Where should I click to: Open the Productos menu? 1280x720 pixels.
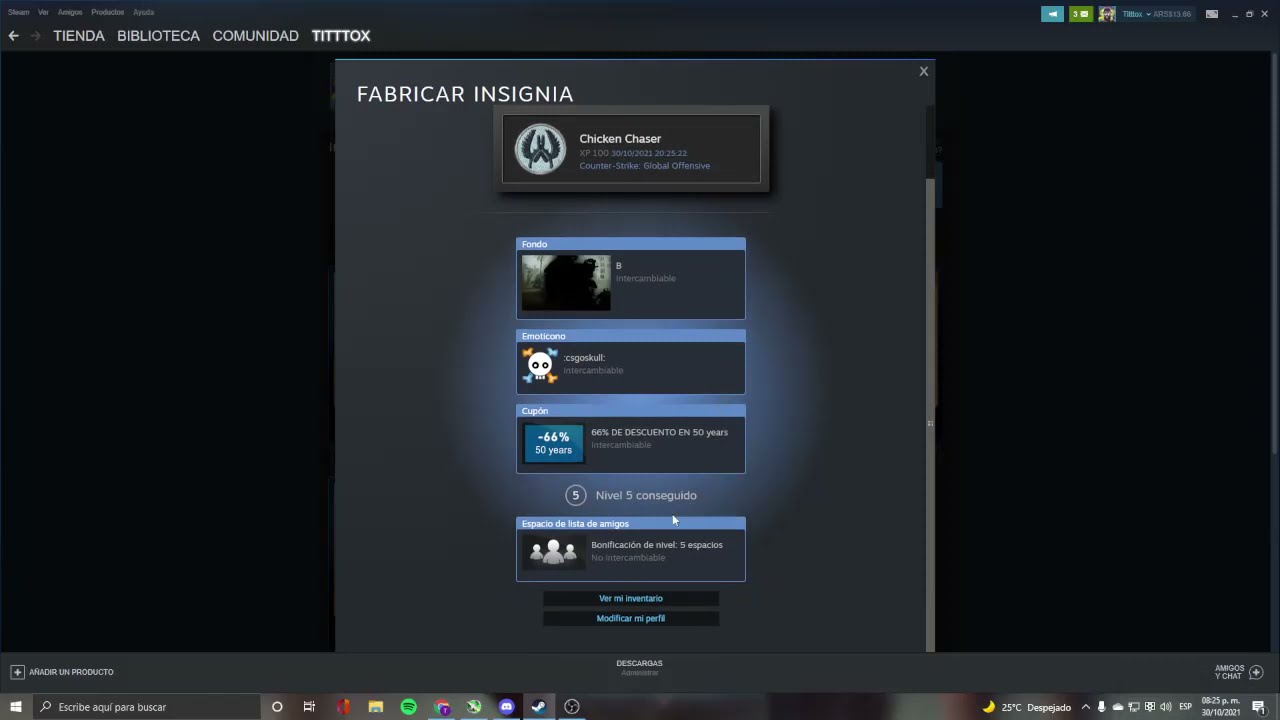[x=108, y=12]
